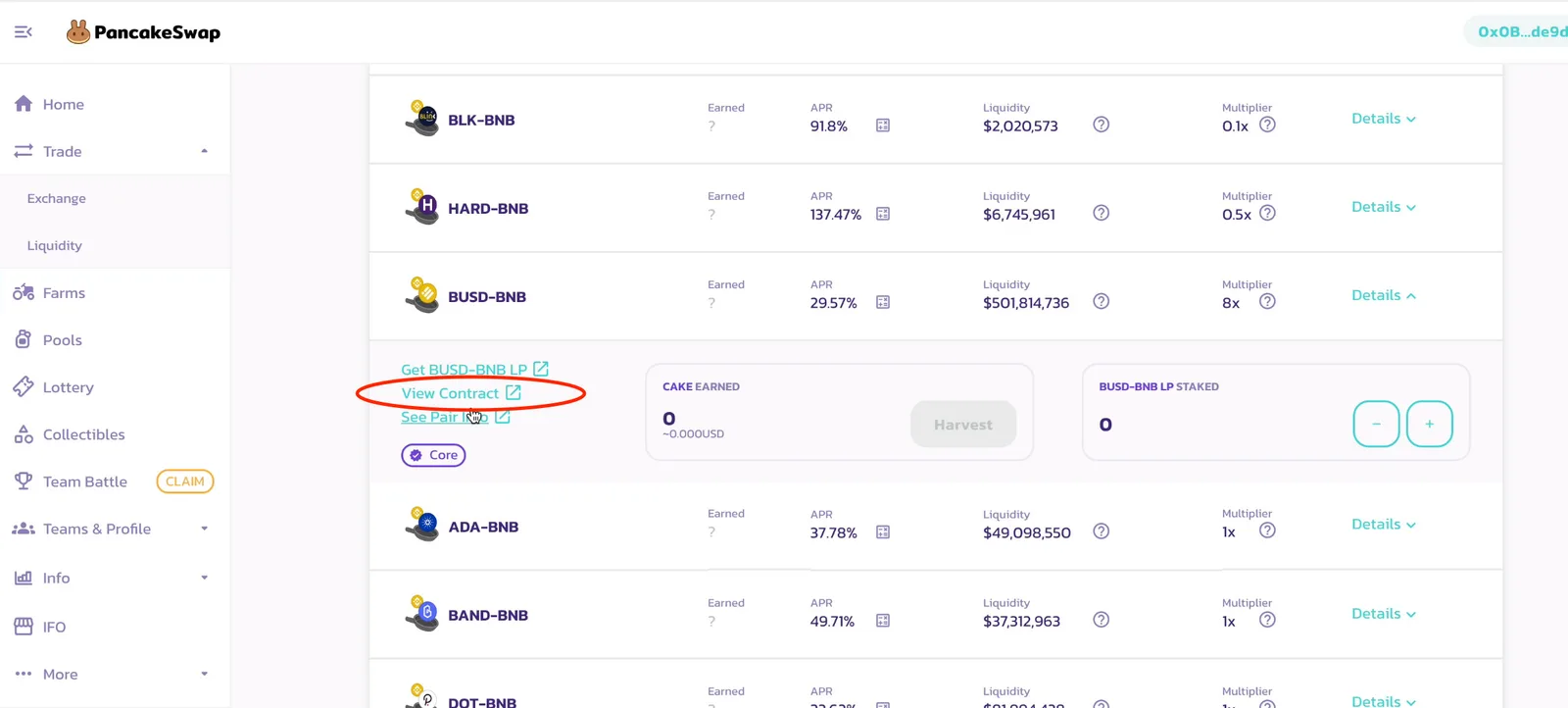Click the Collectibles shapes icon in the sidebar
This screenshot has height=708, width=1568.
coord(24,433)
